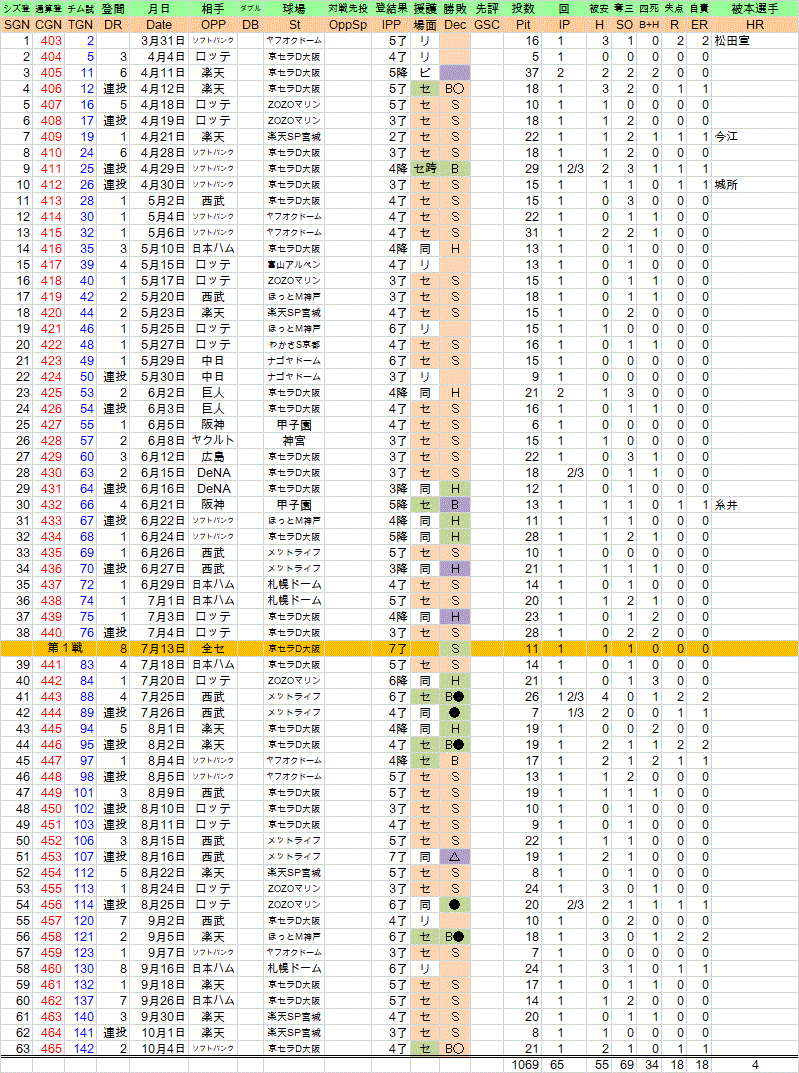This screenshot has width=799, height=1073.
Task: Select the date cell 6月21日
Action: (x=159, y=505)
